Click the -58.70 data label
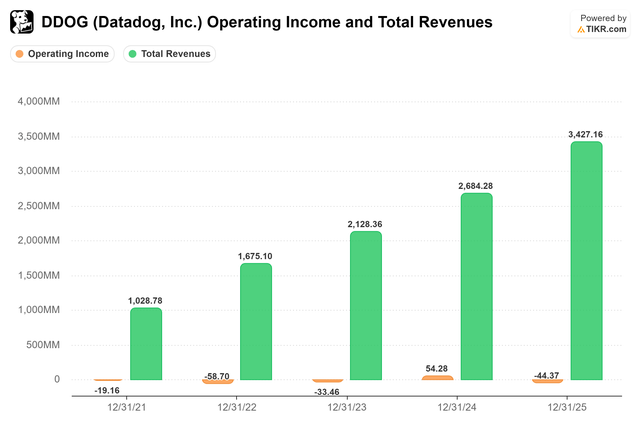Image resolution: width=640 pixels, height=427 pixels. [217, 376]
